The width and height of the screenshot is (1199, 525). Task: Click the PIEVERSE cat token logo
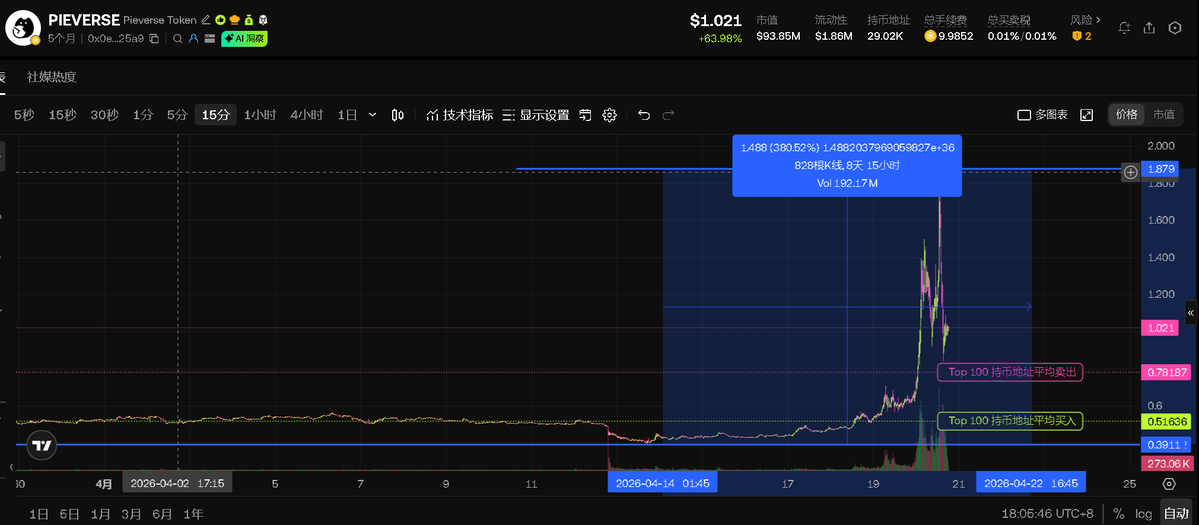(x=21, y=28)
